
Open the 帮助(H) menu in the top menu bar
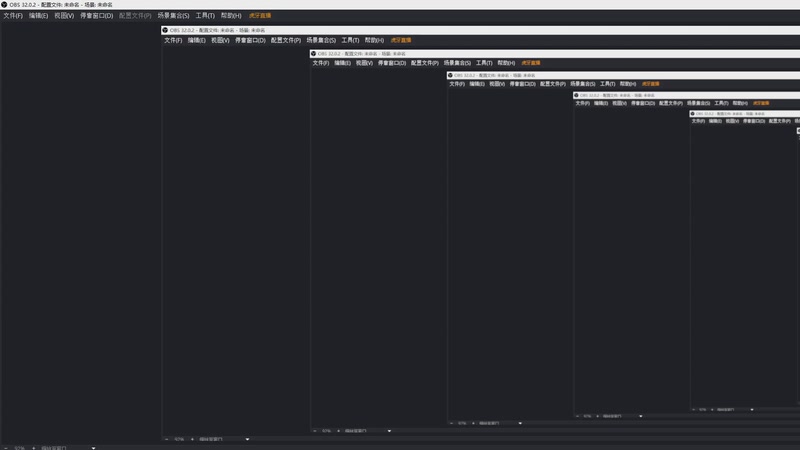pyautogui.click(x=231, y=16)
